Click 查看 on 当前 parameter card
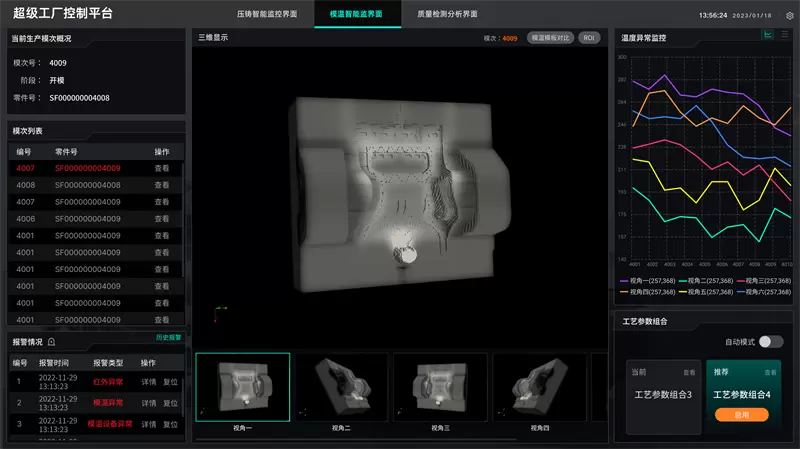Screen dimensions: 800x449 coord(688,372)
